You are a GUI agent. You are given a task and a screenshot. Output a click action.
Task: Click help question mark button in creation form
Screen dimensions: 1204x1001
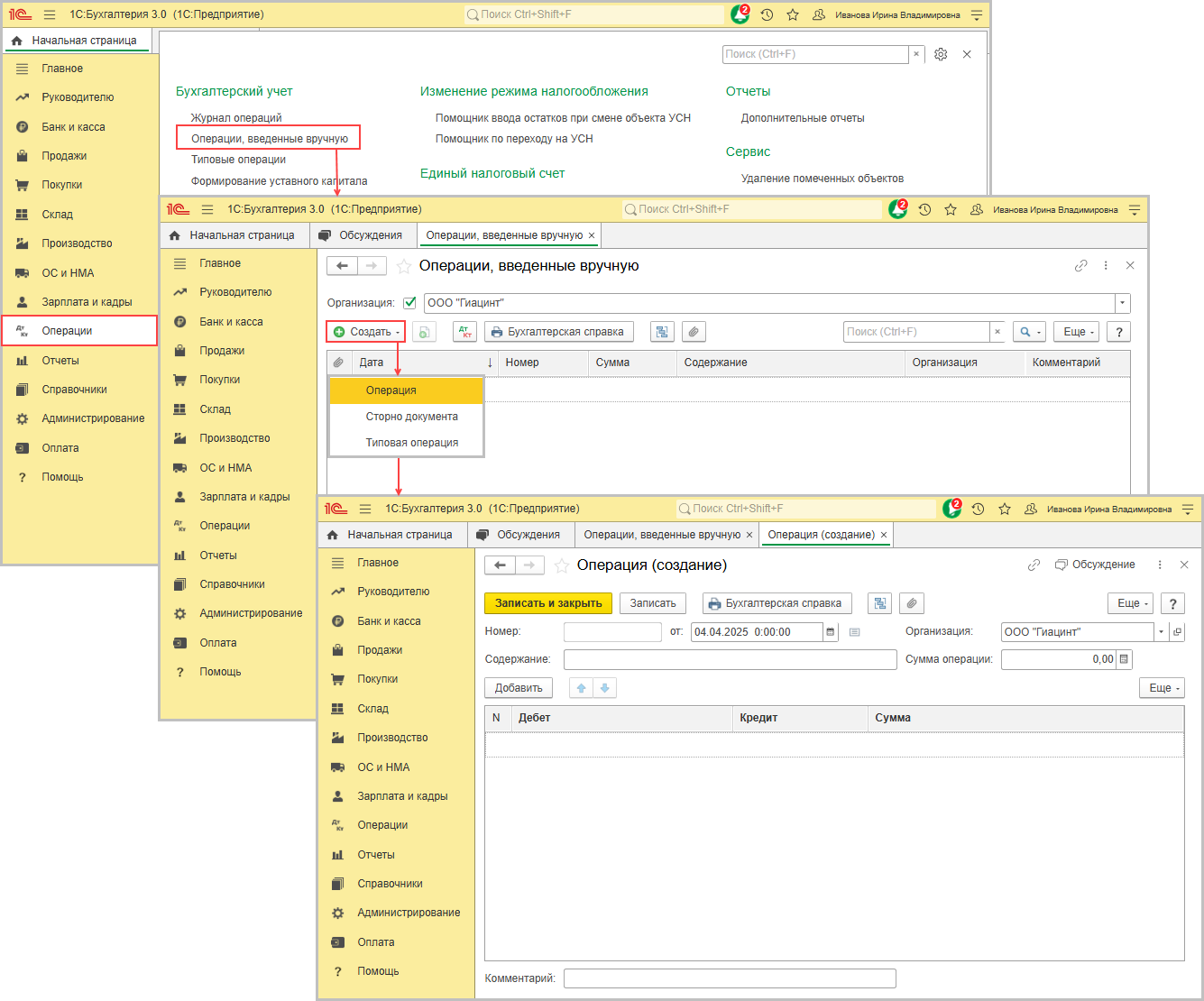coord(1172,603)
